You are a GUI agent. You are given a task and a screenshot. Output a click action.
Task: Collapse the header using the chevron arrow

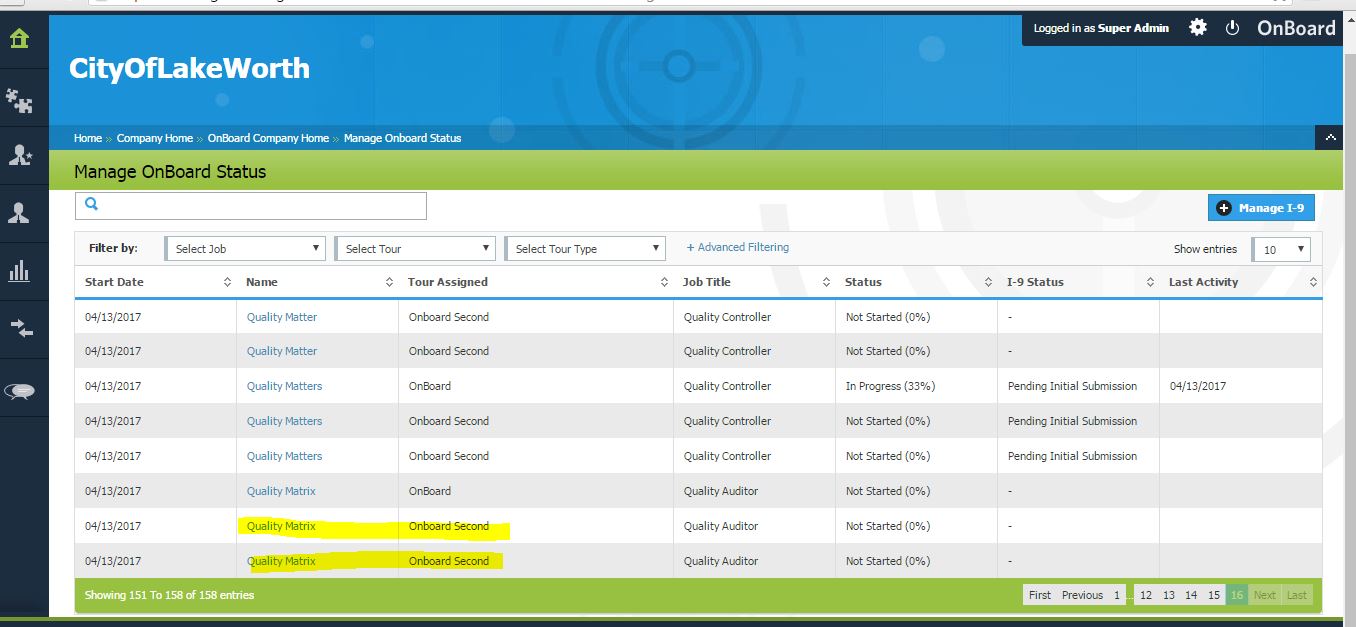click(x=1328, y=137)
